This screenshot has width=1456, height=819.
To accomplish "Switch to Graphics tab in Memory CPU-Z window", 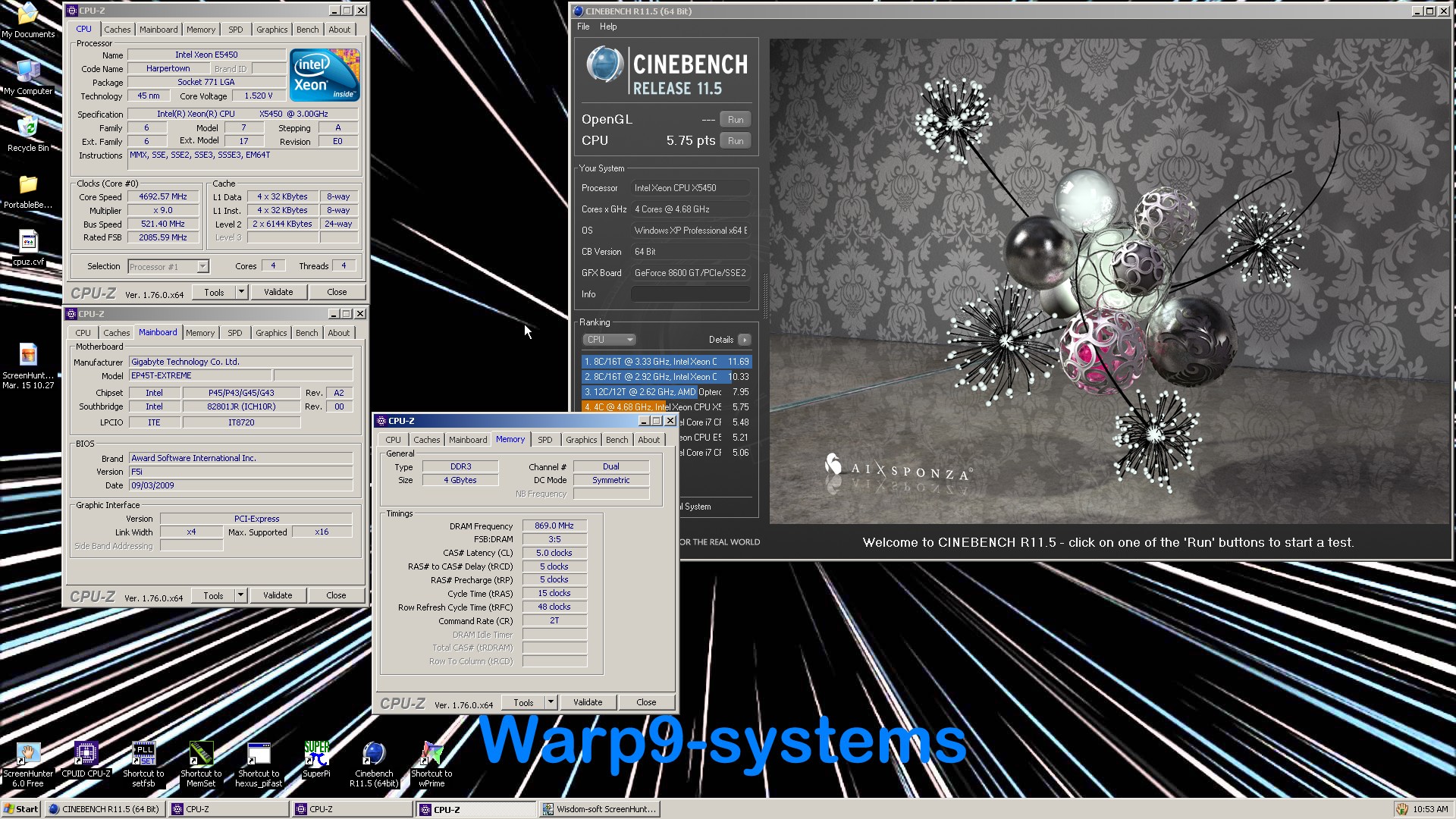I will [x=581, y=440].
